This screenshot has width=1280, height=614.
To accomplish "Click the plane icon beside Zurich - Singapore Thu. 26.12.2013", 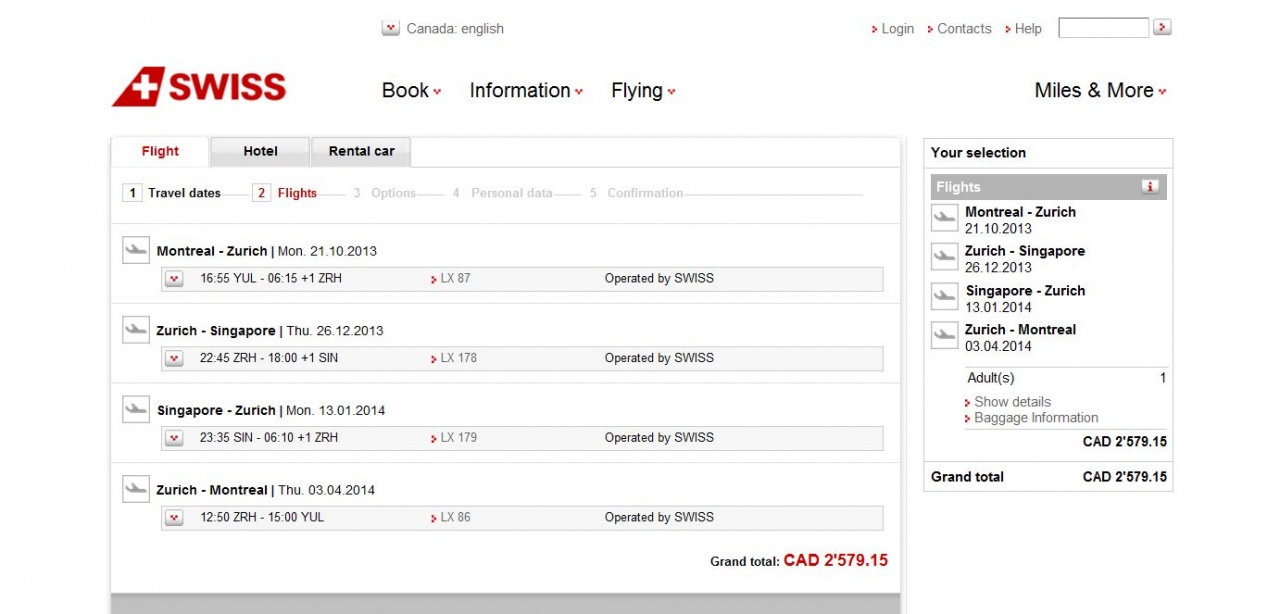I will 136,329.
